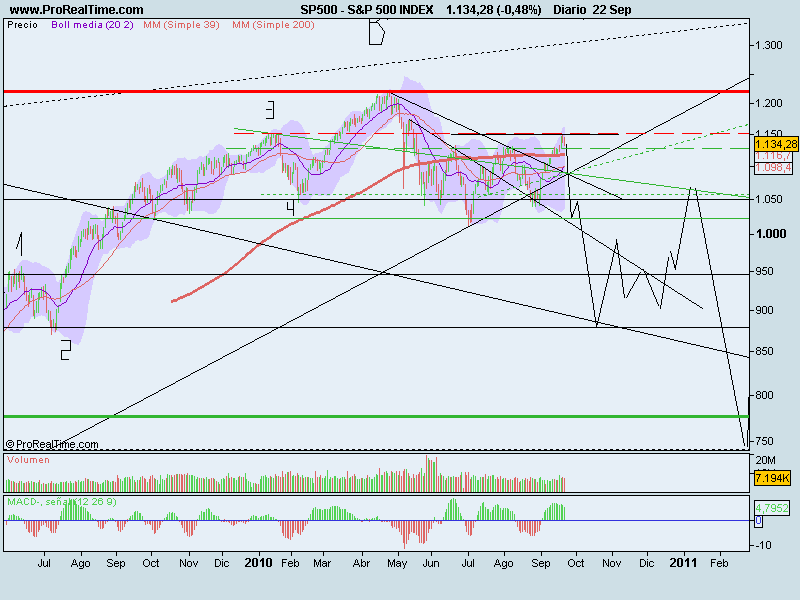
Task: Select the SP500 - S&P 500 INDEX title
Action: tap(366, 9)
